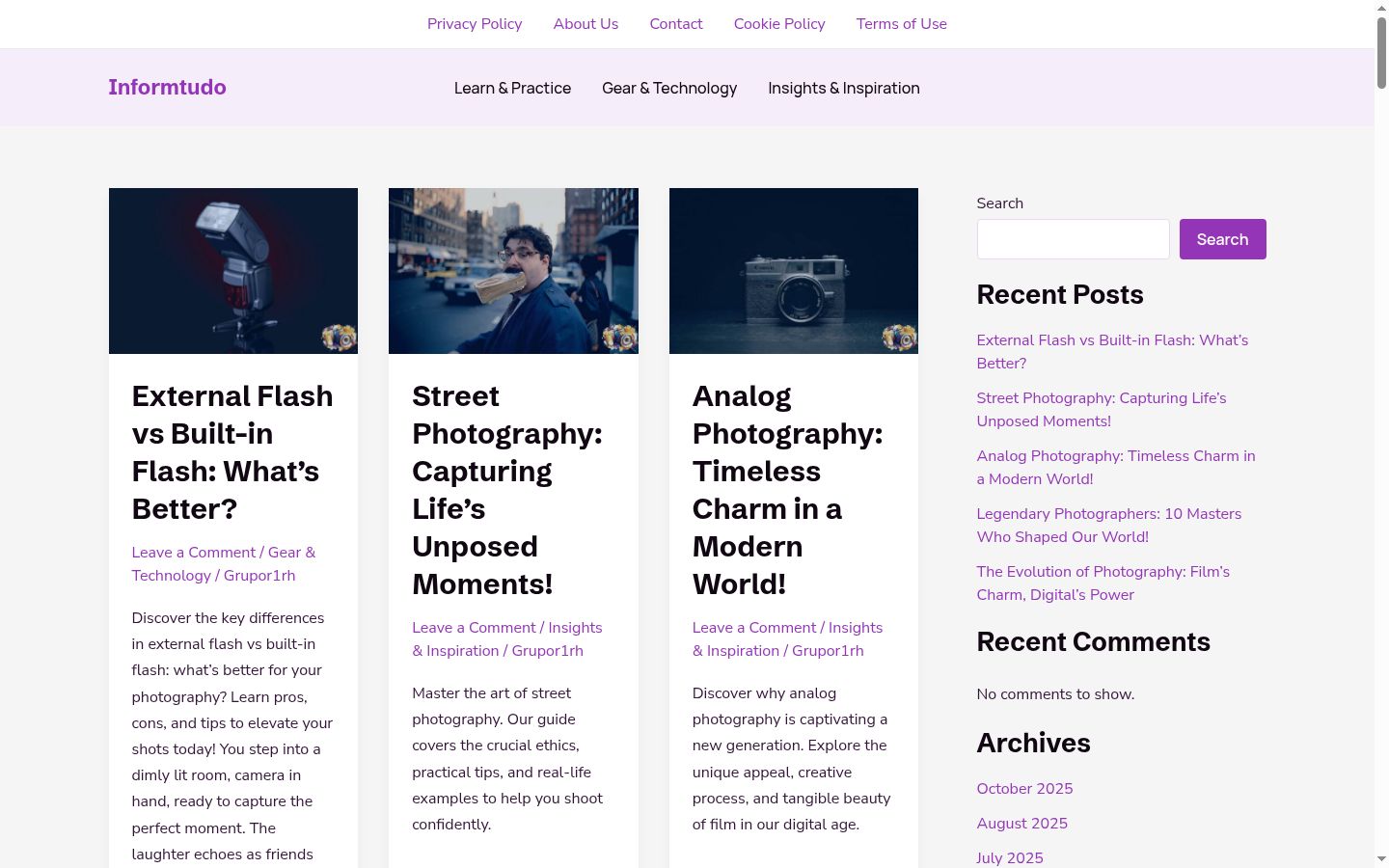Focus the sidebar search input field
Screen dimensions: 1389x868
[x=1073, y=239]
